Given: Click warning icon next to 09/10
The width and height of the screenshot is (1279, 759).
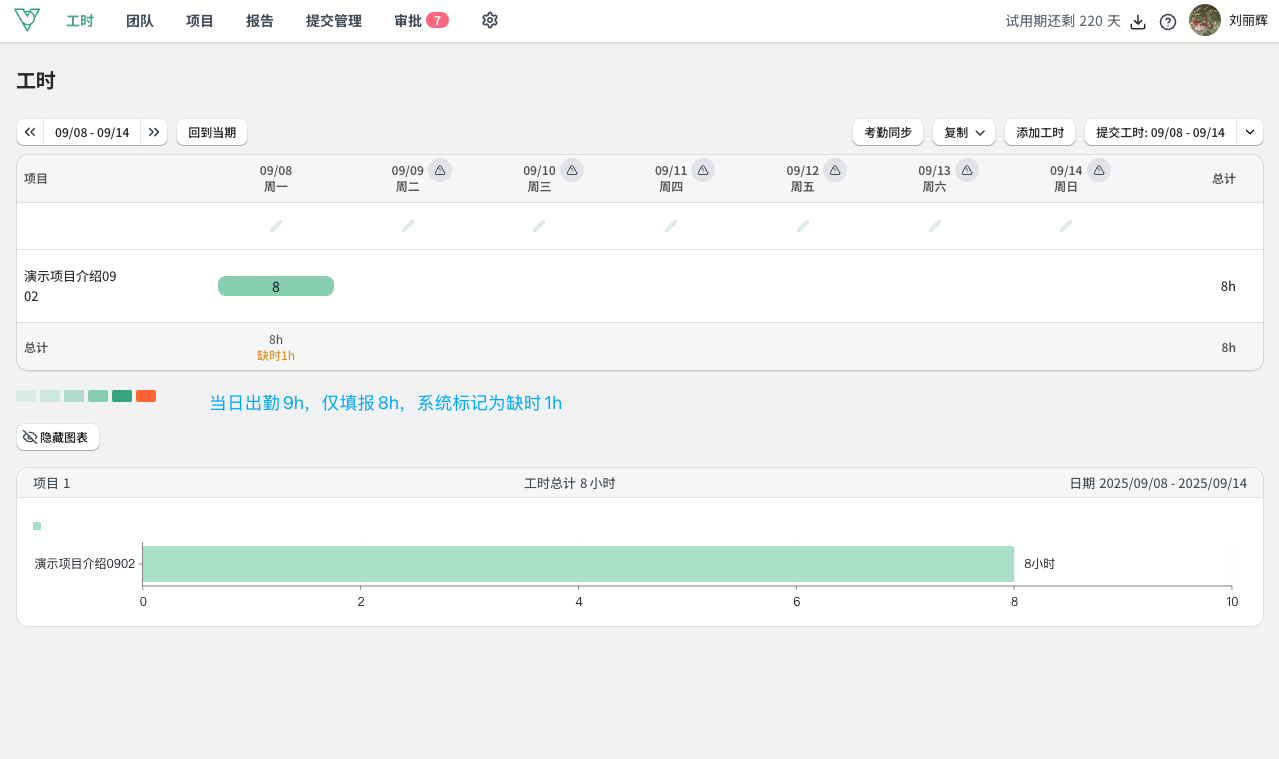Looking at the screenshot, I should tap(572, 170).
